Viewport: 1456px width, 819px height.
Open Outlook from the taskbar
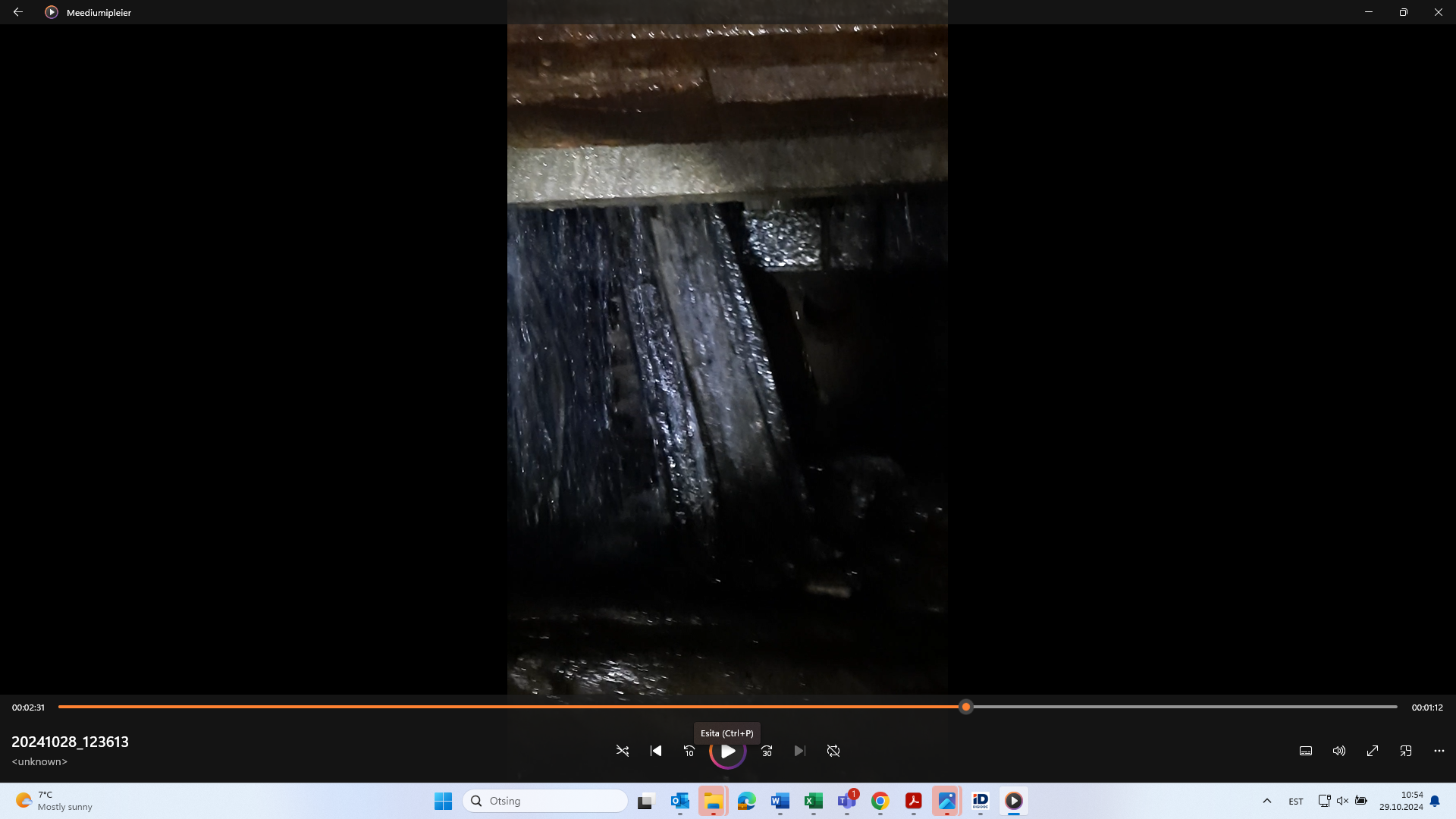pyautogui.click(x=679, y=801)
